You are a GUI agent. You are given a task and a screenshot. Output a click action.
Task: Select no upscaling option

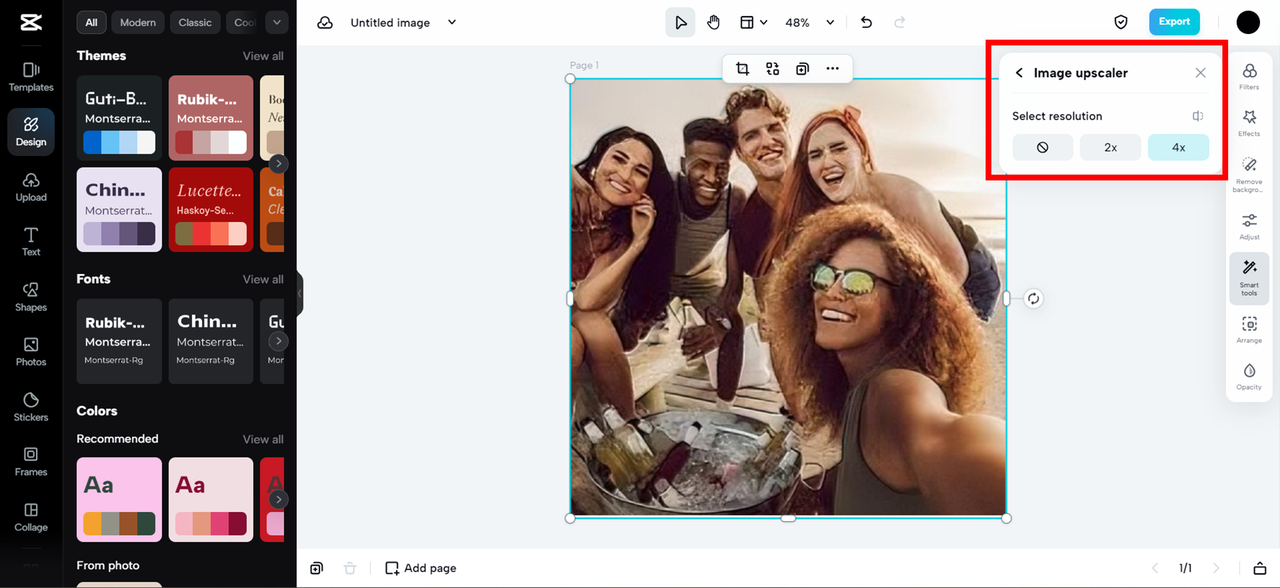pos(1042,147)
